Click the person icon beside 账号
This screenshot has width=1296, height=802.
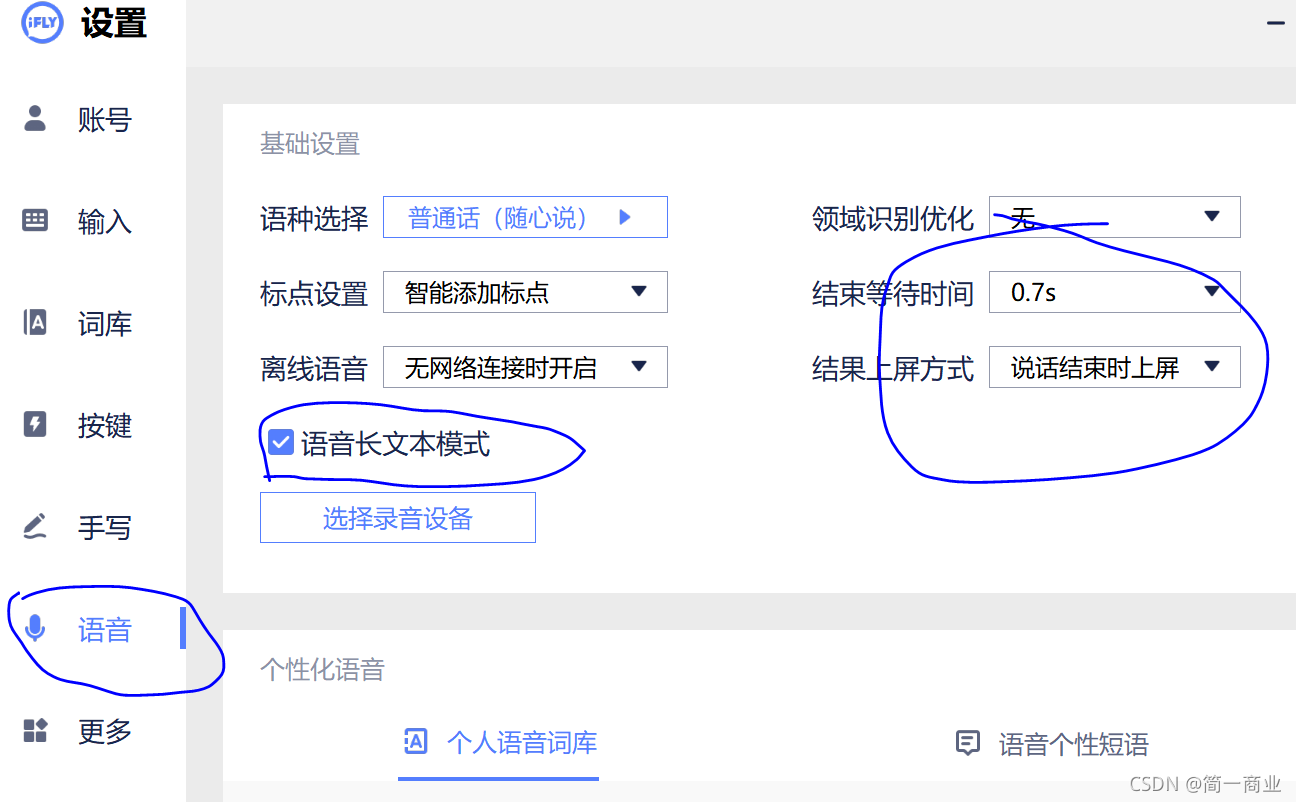pos(35,119)
